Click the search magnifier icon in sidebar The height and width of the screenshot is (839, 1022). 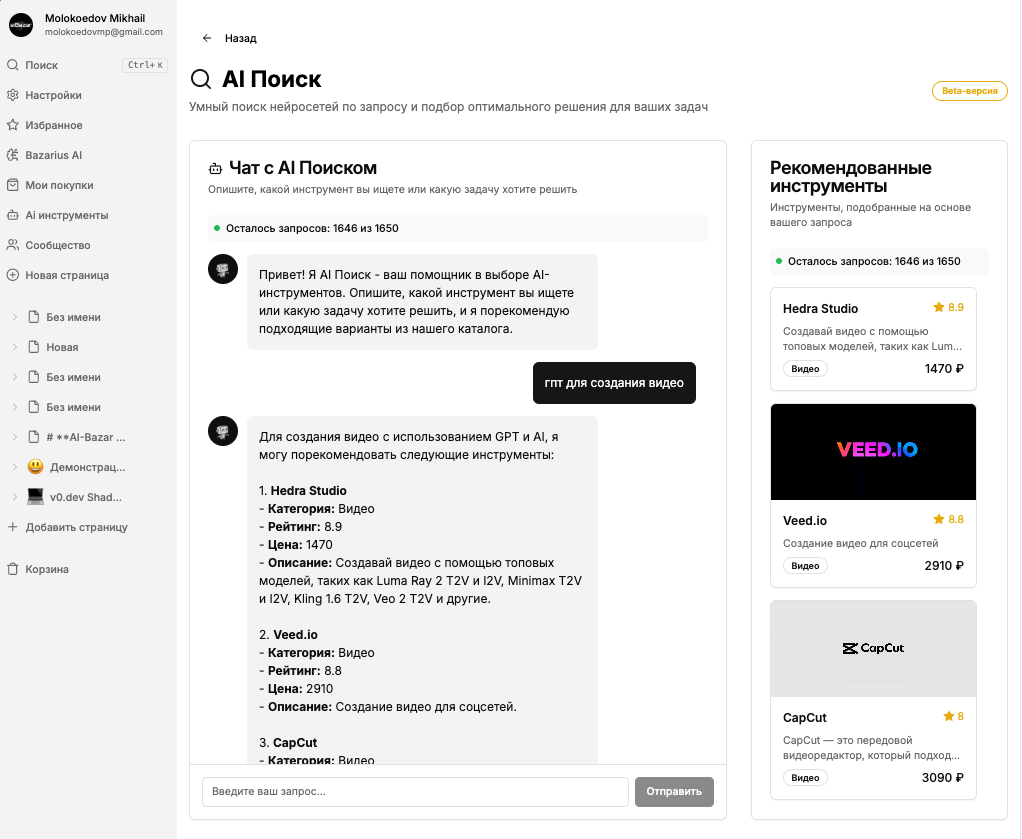click(13, 65)
